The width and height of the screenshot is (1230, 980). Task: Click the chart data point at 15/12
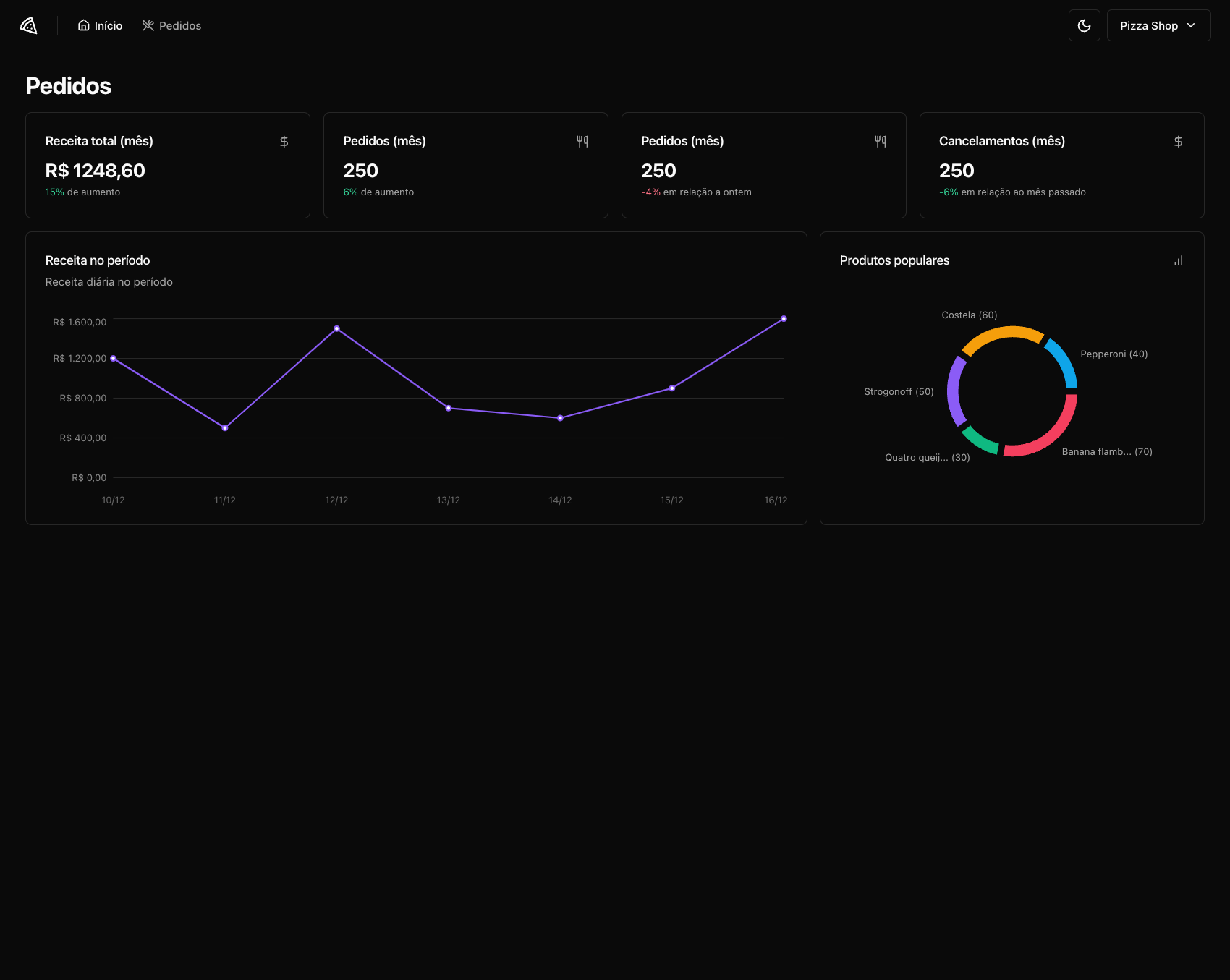click(x=672, y=388)
